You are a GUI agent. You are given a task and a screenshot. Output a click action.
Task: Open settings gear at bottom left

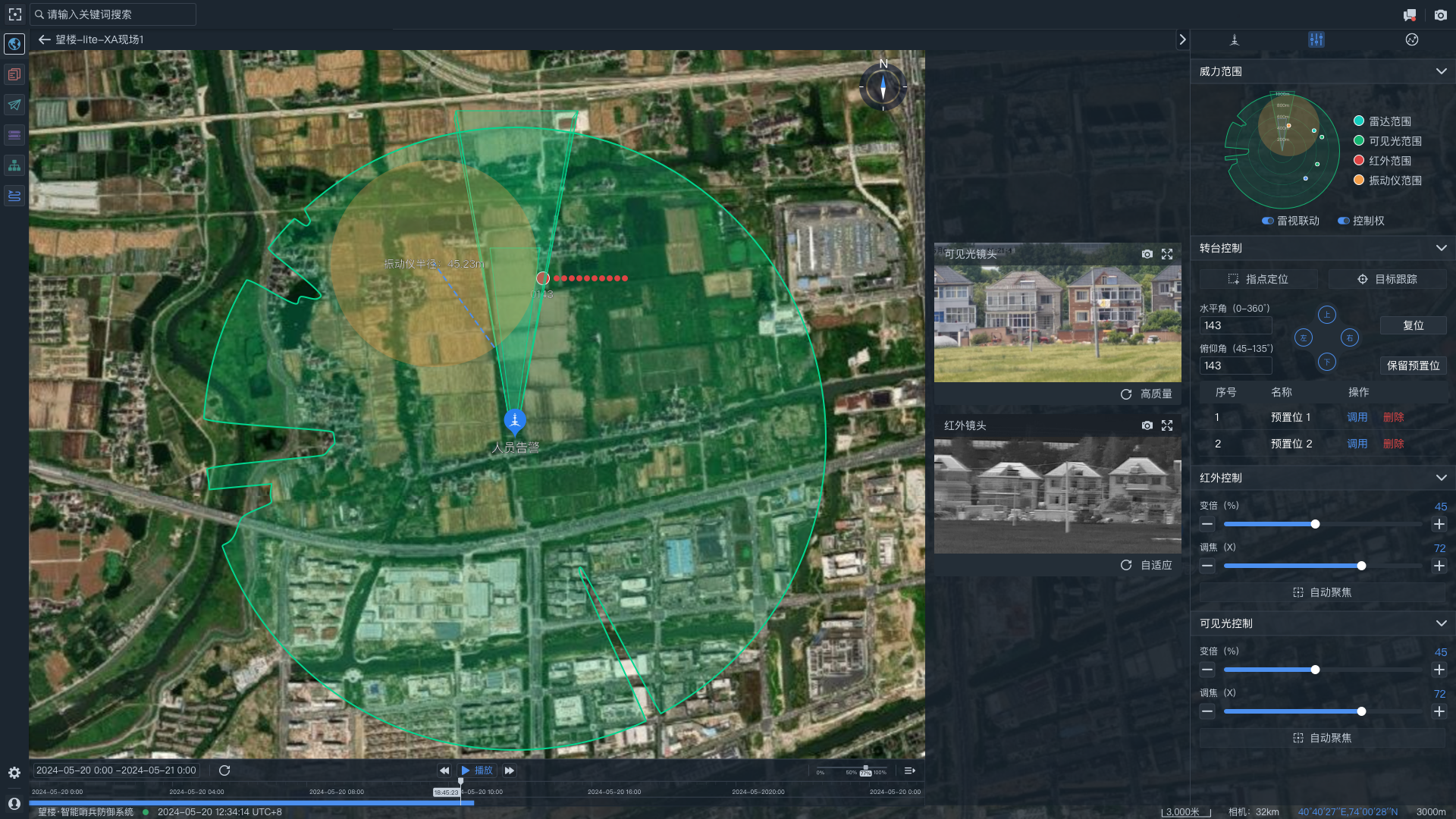(x=14, y=773)
